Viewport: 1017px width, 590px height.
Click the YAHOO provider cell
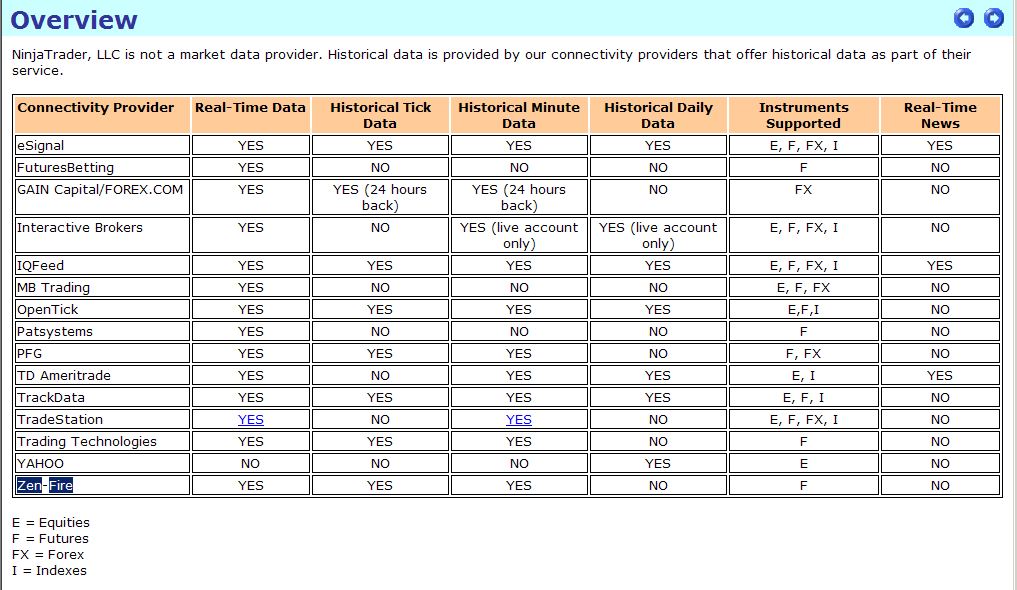click(x=102, y=464)
